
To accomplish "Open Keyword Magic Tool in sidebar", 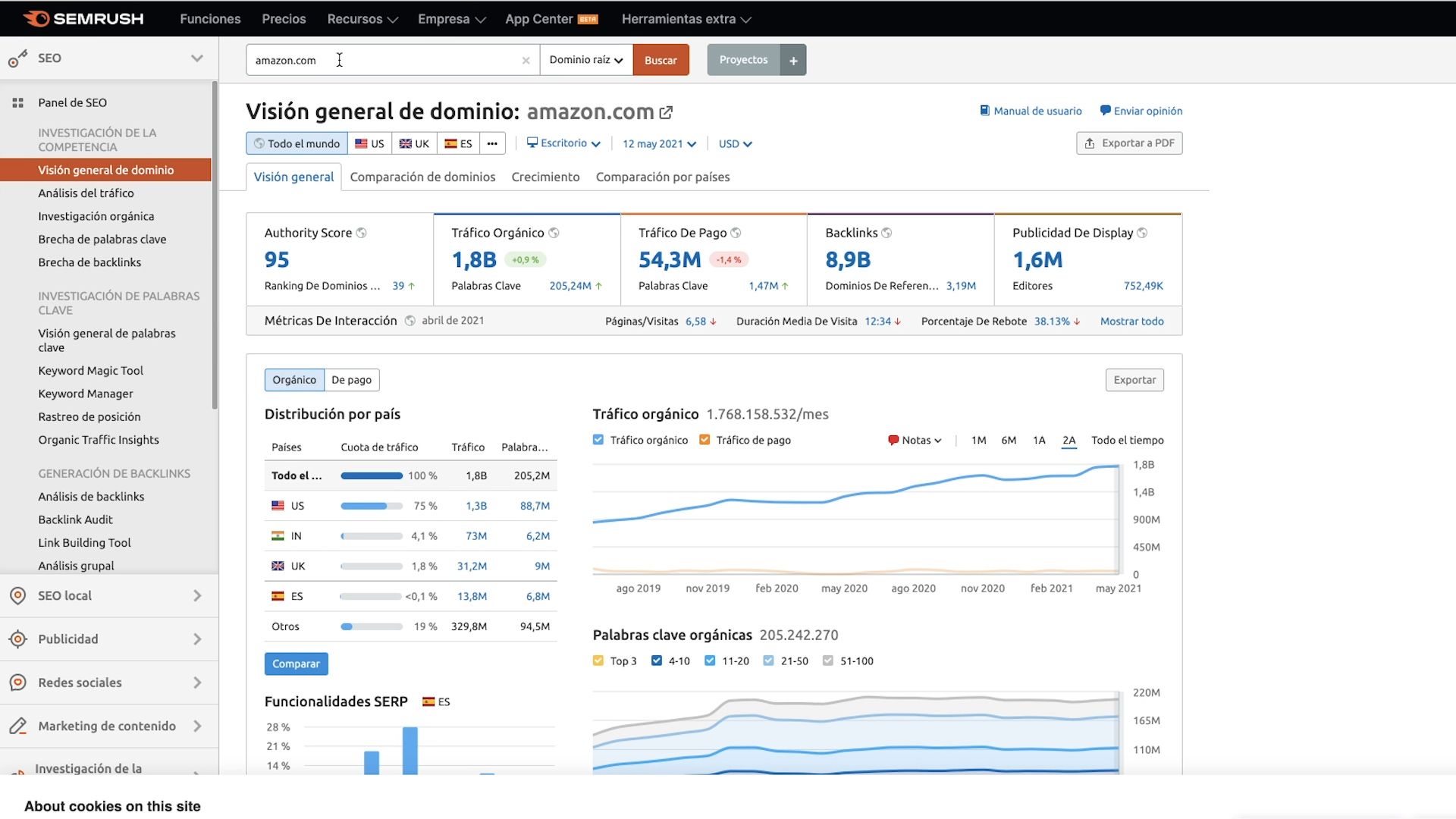I will point(90,371).
